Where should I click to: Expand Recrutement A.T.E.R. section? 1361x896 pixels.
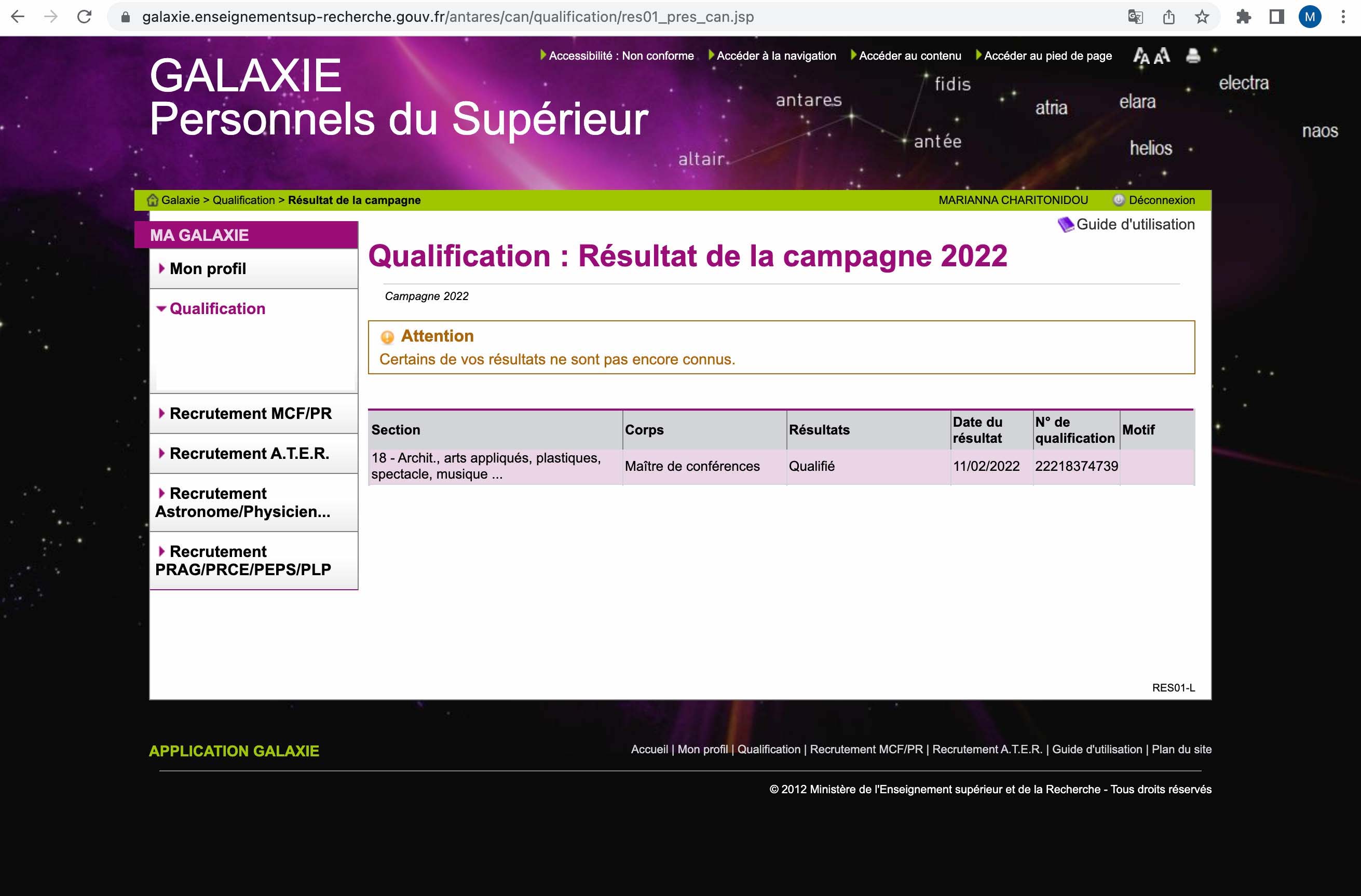click(x=249, y=453)
